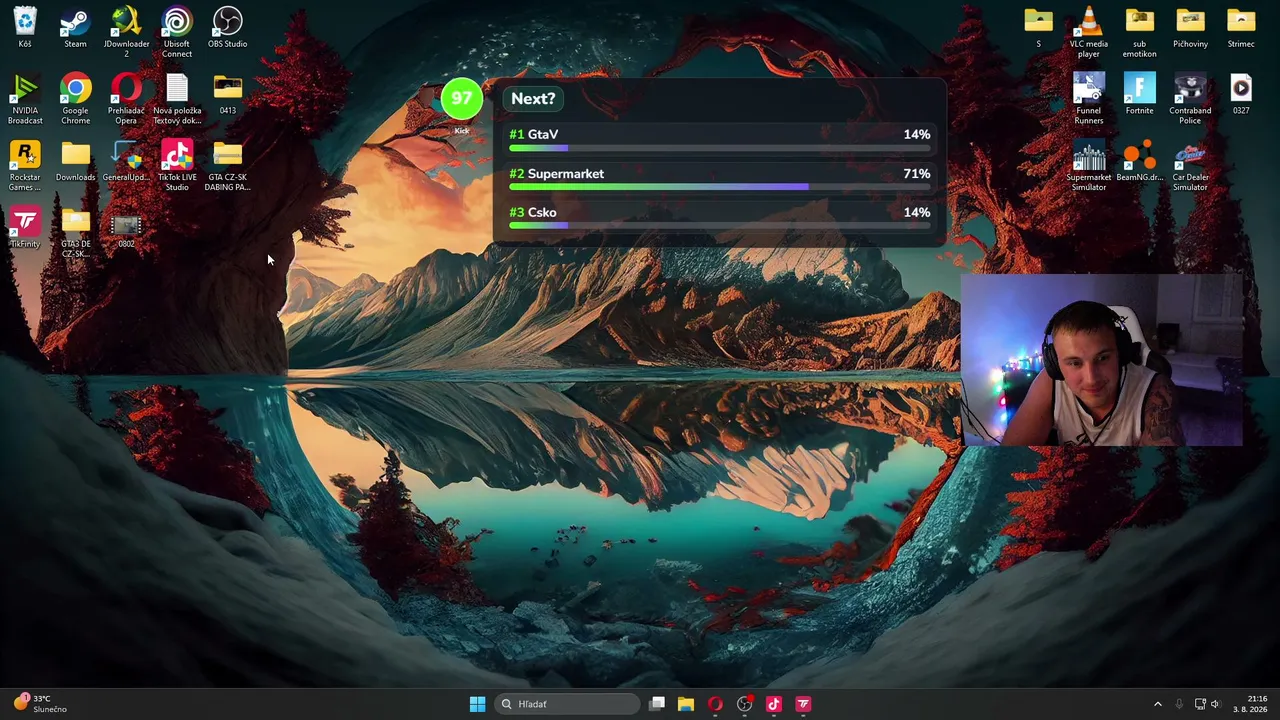Switch to TikFinity in the taskbar

(803, 704)
